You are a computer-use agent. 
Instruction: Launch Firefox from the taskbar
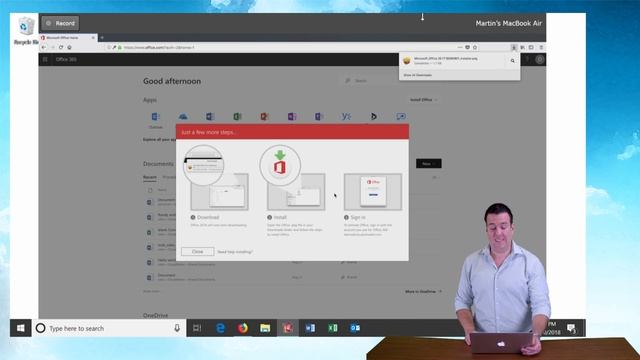tap(243, 328)
